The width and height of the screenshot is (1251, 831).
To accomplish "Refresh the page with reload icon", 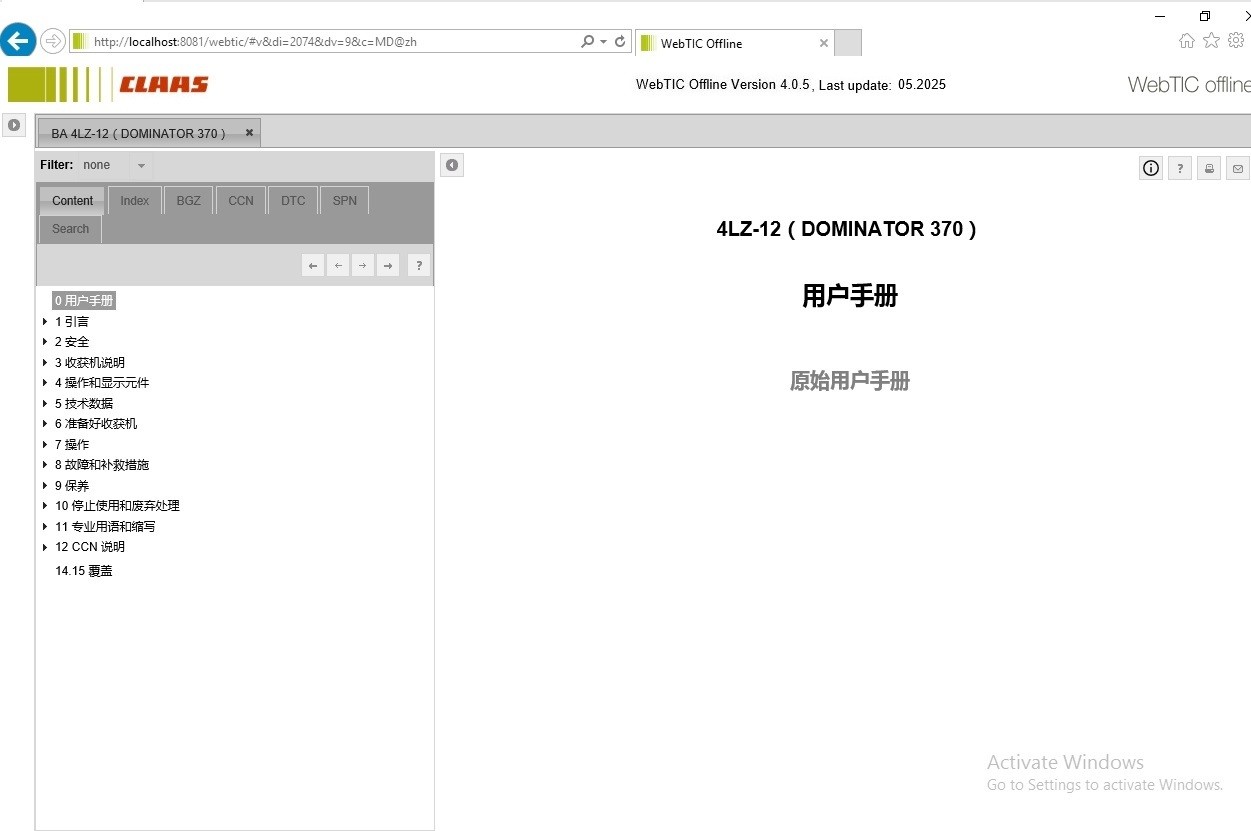I will point(620,41).
